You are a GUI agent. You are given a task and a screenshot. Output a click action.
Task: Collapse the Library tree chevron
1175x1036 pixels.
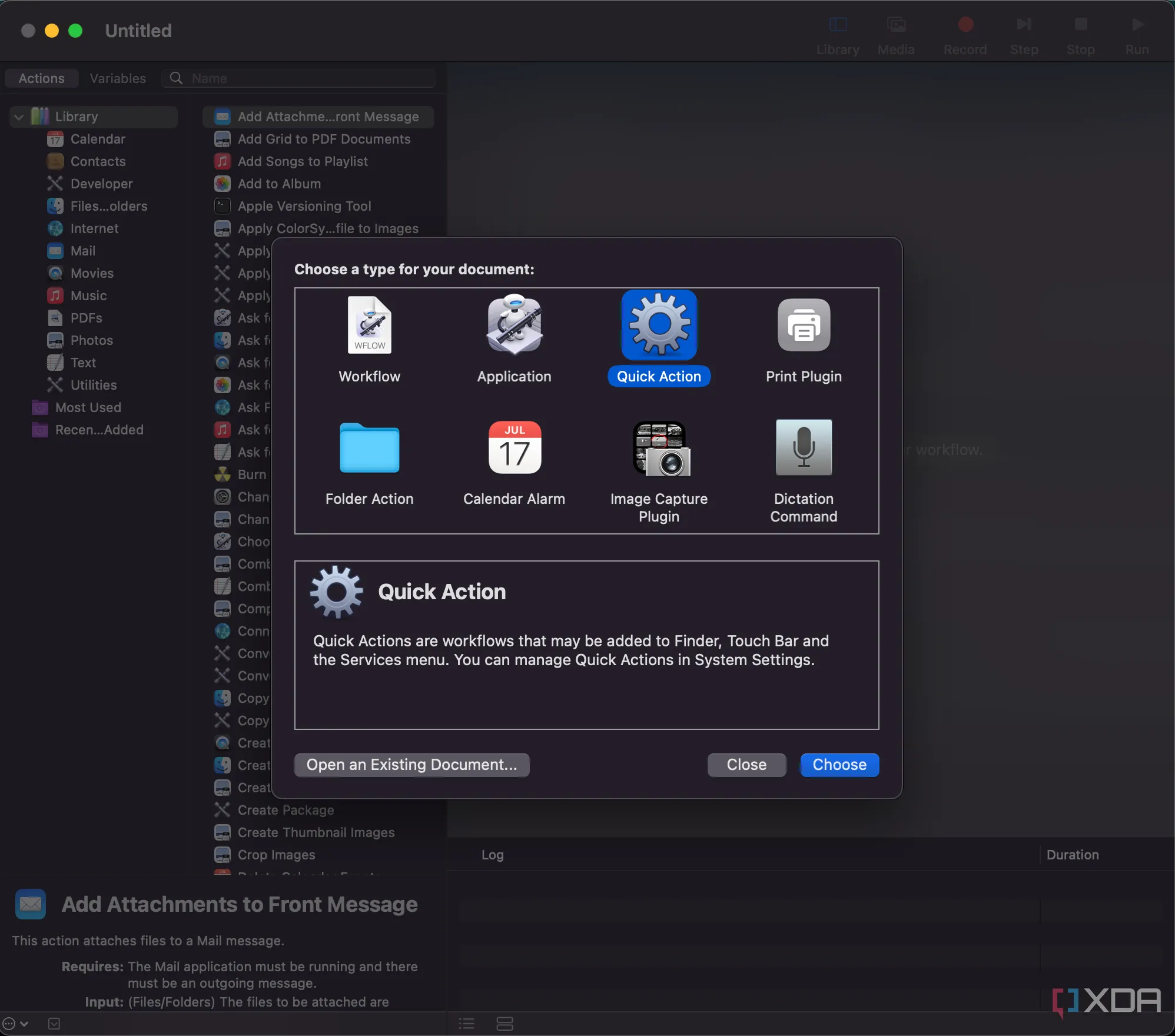click(19, 117)
